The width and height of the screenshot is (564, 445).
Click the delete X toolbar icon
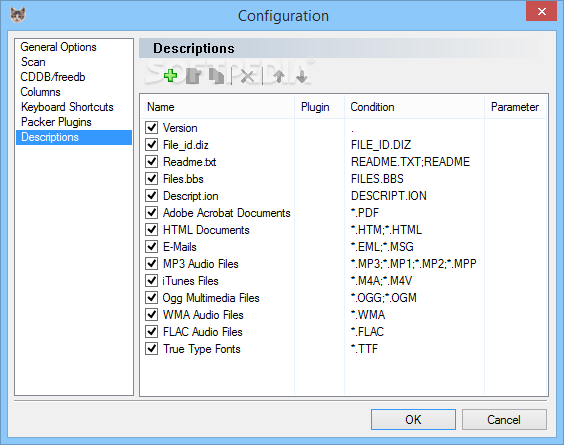(247, 76)
